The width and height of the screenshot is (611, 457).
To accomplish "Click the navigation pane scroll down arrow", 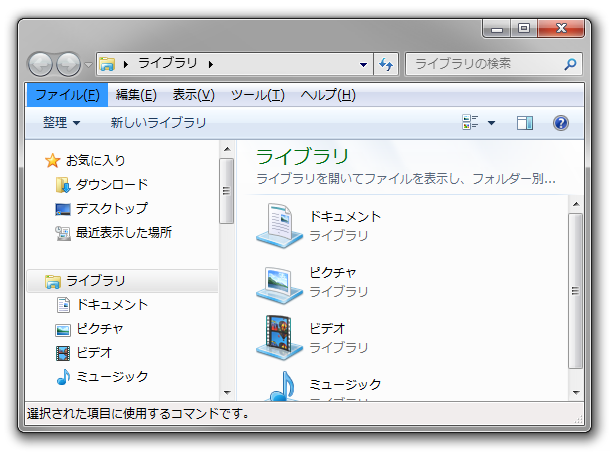I will (227, 392).
